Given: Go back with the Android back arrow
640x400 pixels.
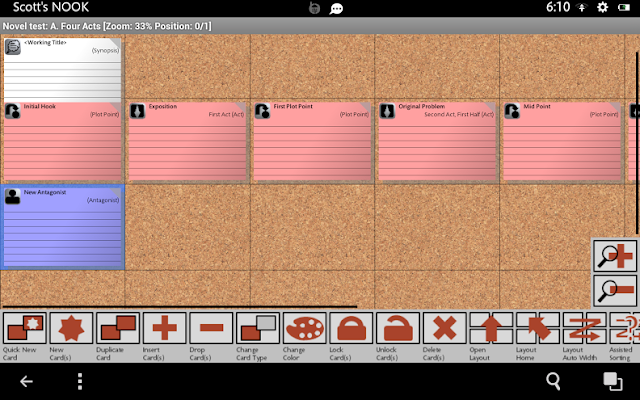Looking at the screenshot, I should (x=27, y=382).
